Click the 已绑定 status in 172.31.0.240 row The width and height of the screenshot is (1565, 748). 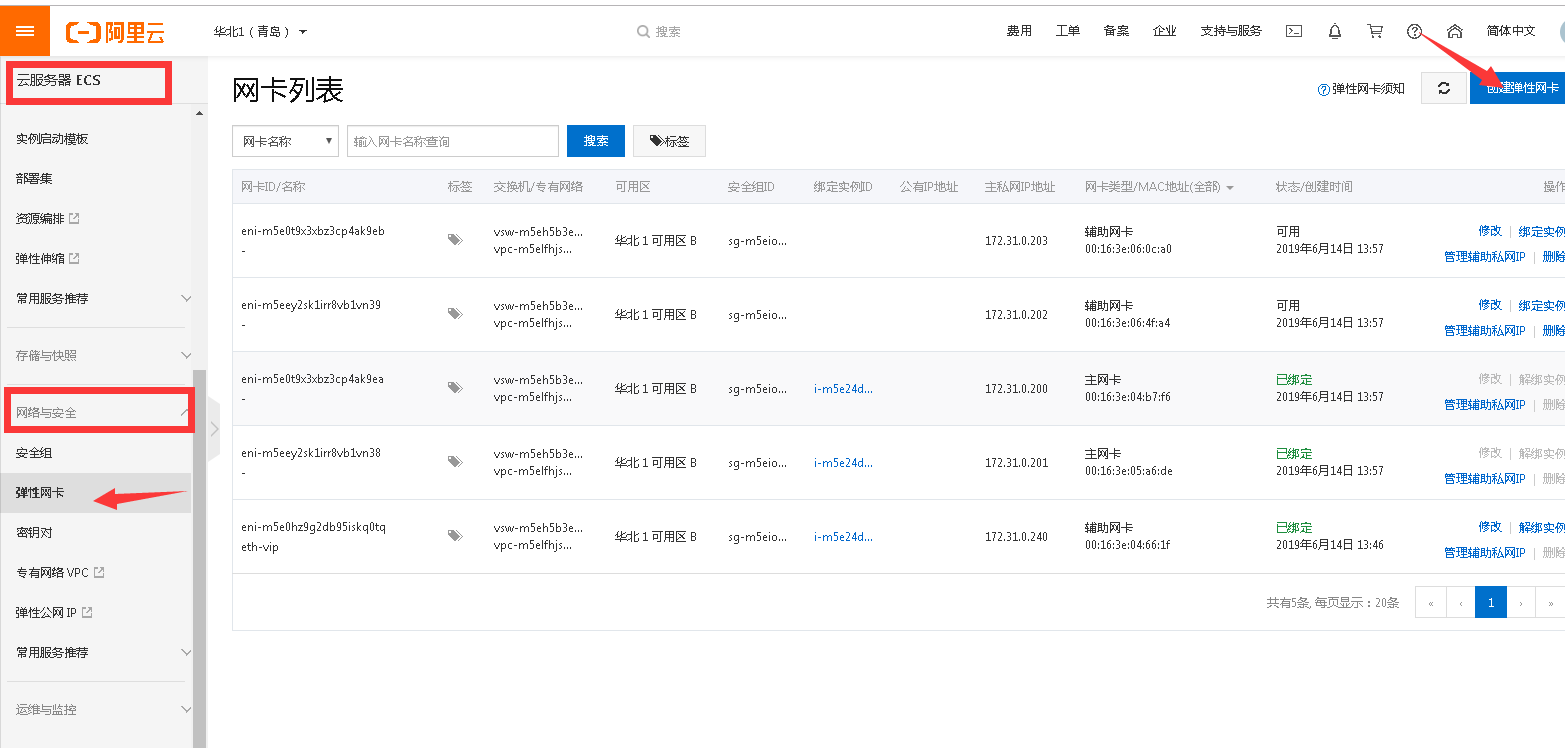tap(1294, 527)
